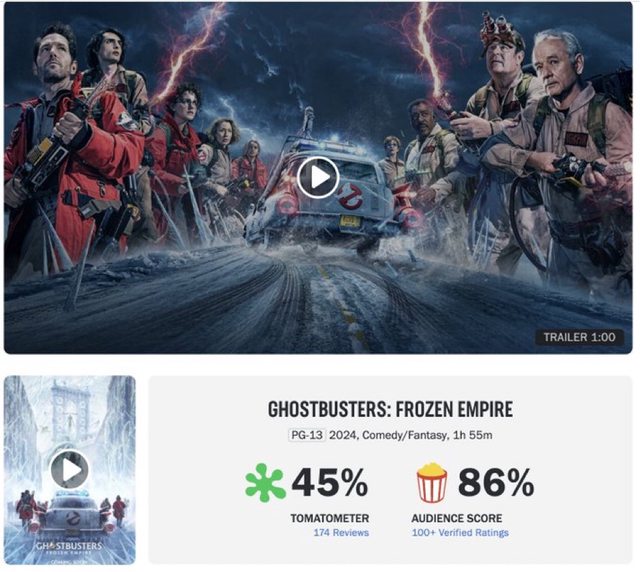This screenshot has width=640, height=572.
Task: Click the 45% Tomatometer score
Action: [330, 482]
